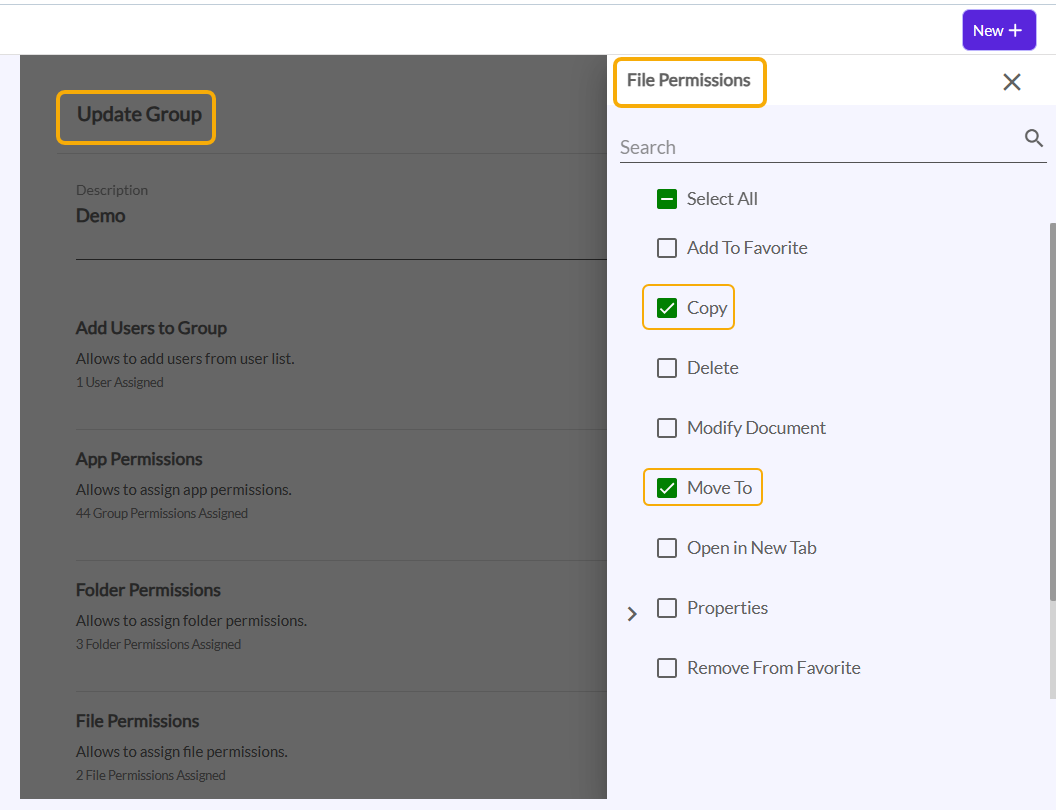
Task: Toggle the Select All checkbox
Action: tap(667, 199)
